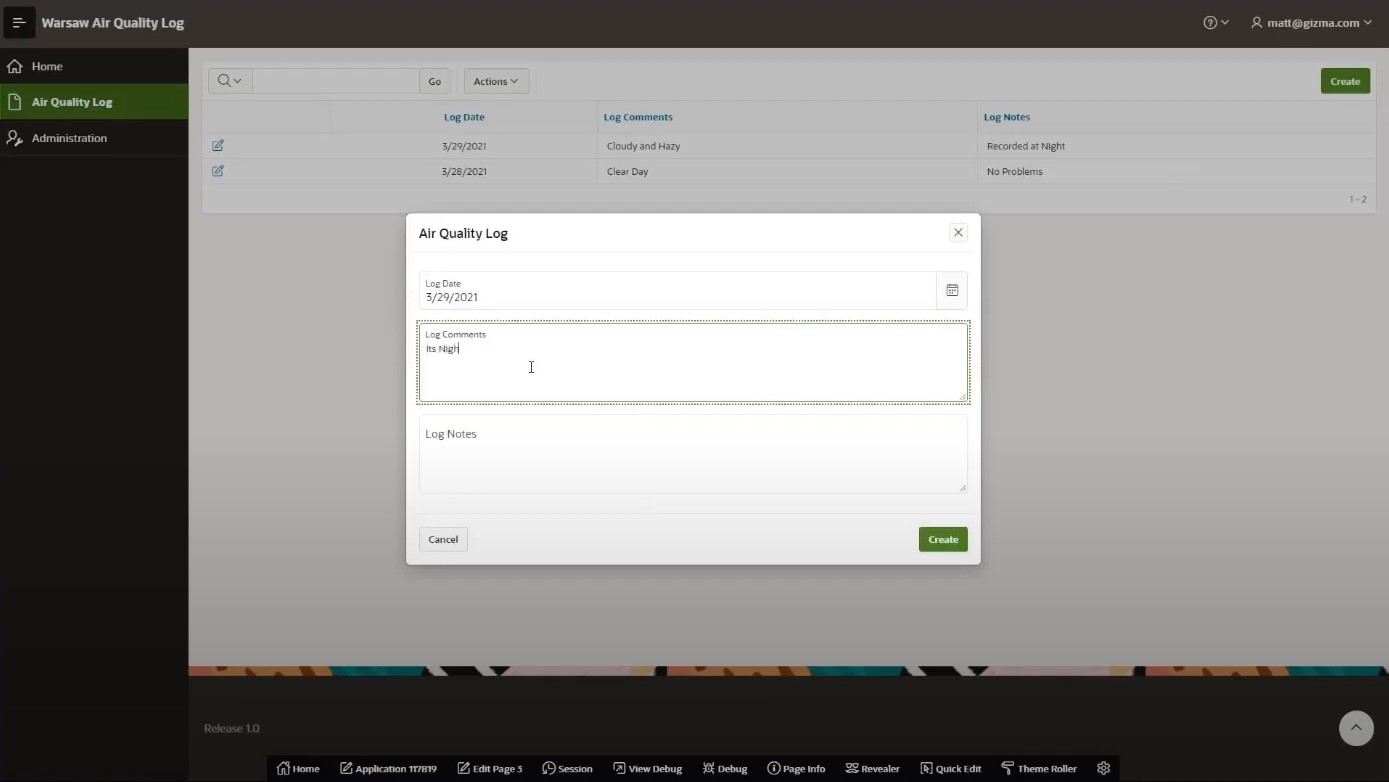Click the Log Comments text area
Image resolution: width=1389 pixels, height=782 pixels.
(693, 362)
